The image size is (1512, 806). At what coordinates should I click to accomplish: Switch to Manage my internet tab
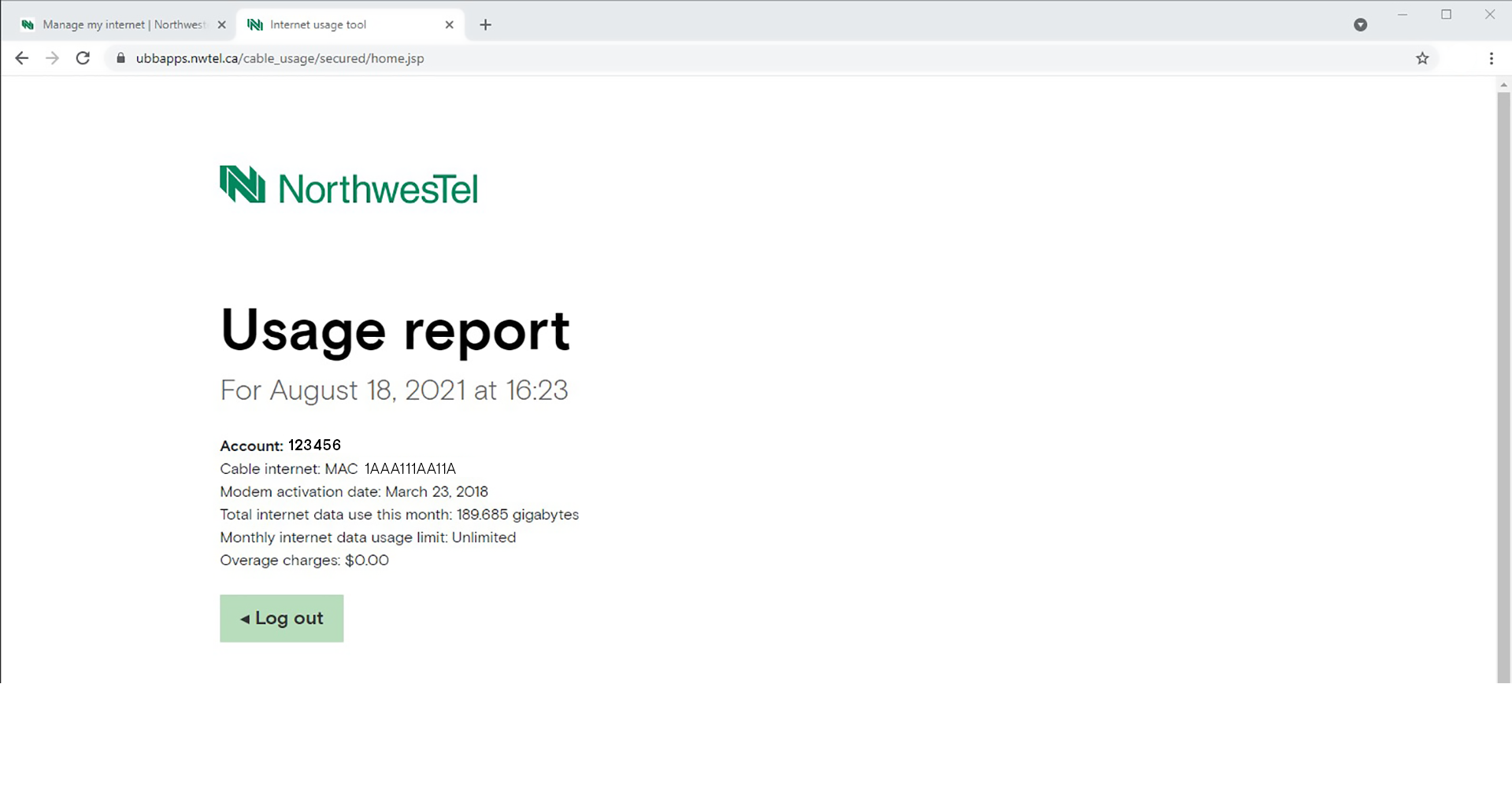(124, 25)
